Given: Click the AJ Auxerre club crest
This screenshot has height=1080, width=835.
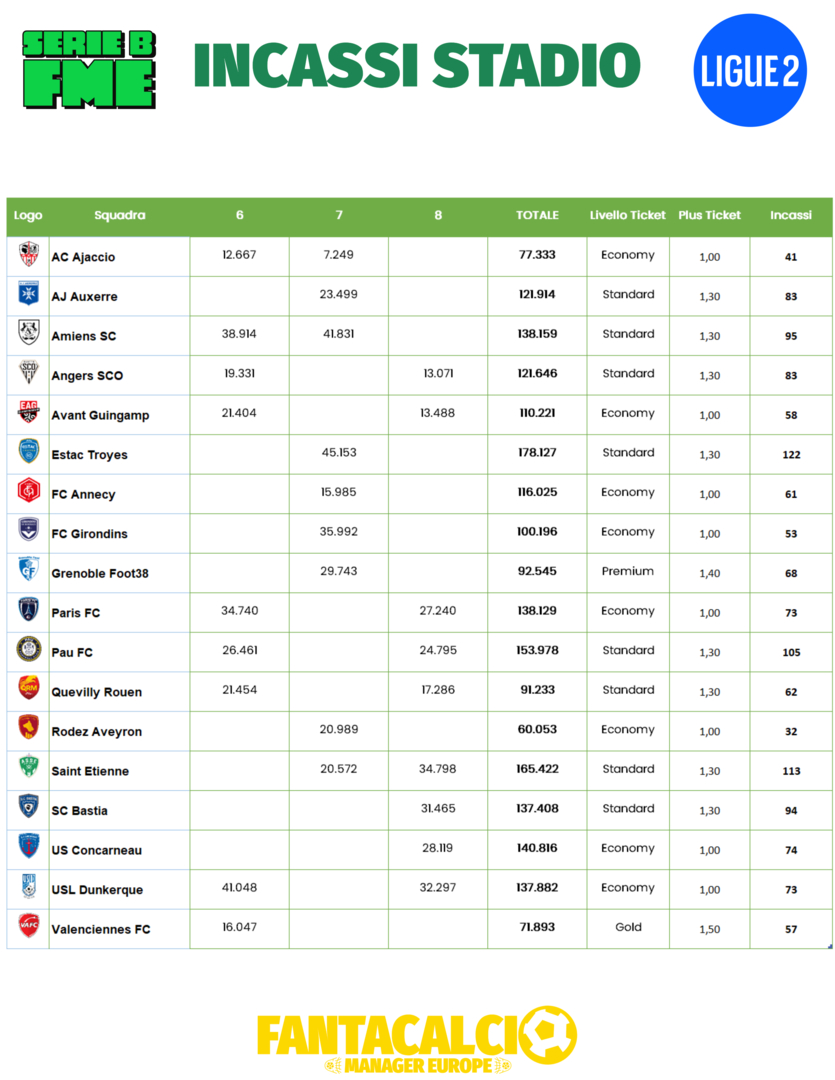Looking at the screenshot, I should click(x=28, y=294).
